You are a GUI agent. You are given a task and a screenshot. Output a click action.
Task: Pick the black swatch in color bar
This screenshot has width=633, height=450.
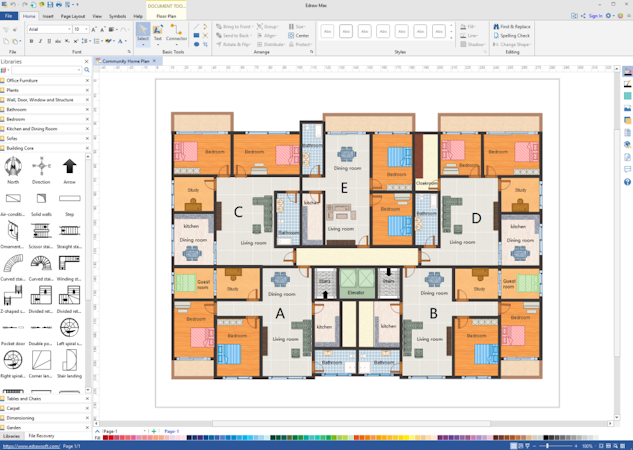[546, 437]
